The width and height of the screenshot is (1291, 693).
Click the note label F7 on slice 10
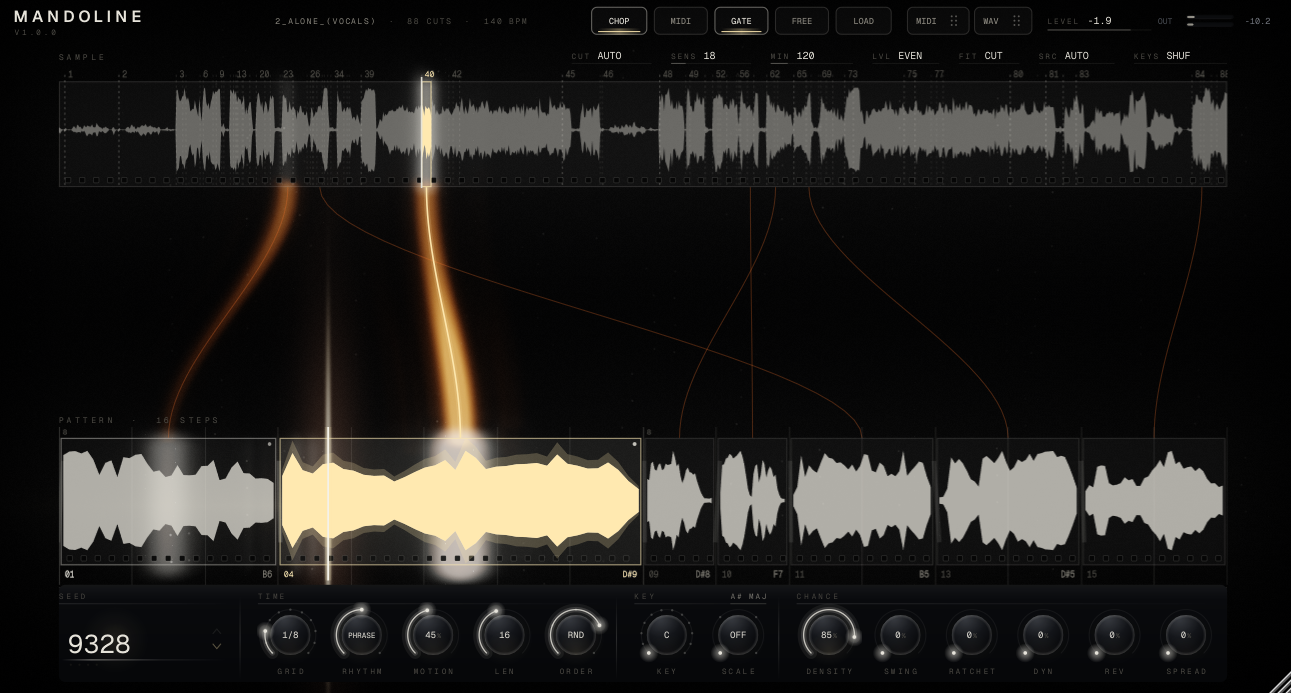pyautogui.click(x=778, y=575)
